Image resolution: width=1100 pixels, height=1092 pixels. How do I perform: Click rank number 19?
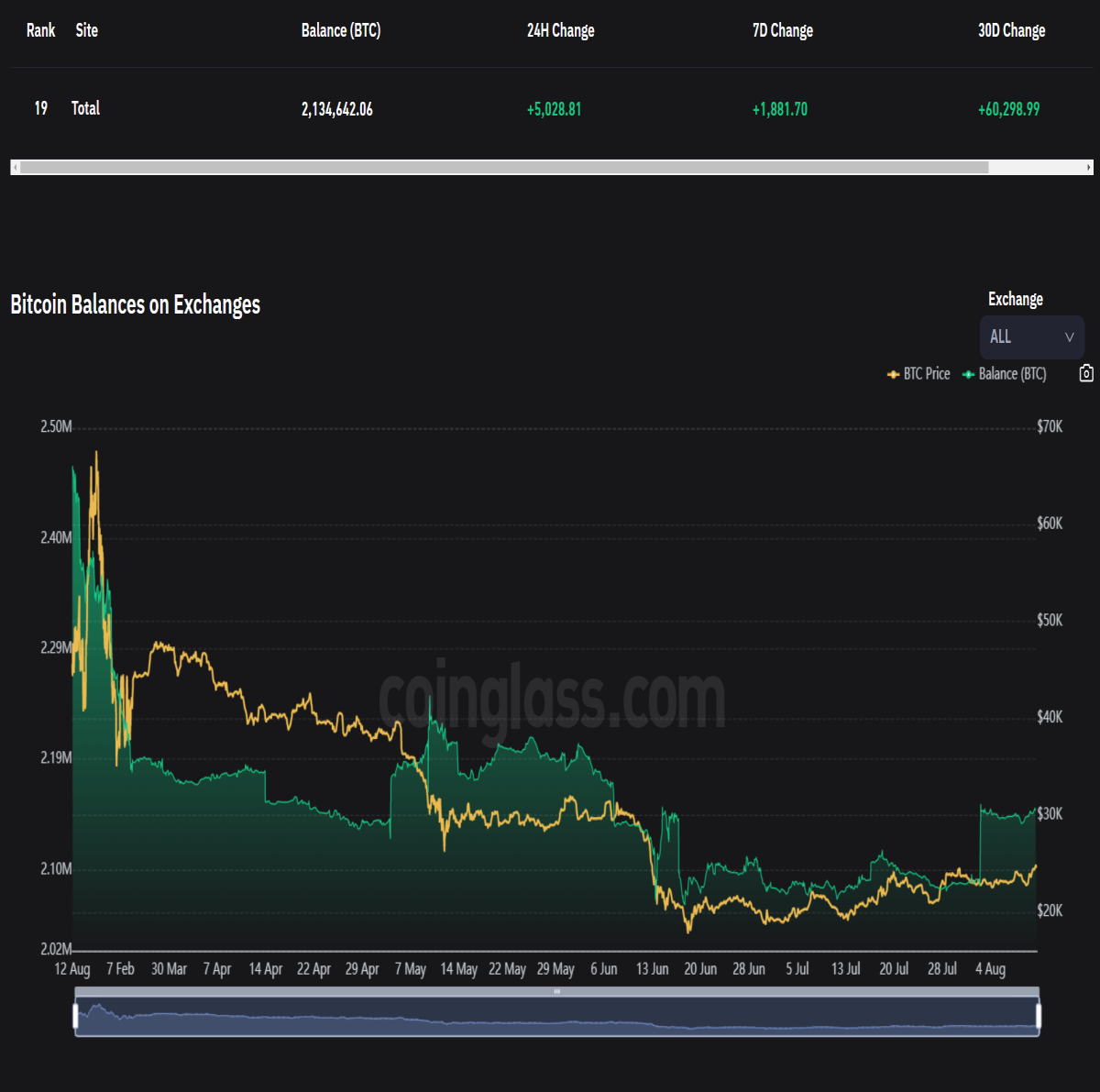coord(41,108)
